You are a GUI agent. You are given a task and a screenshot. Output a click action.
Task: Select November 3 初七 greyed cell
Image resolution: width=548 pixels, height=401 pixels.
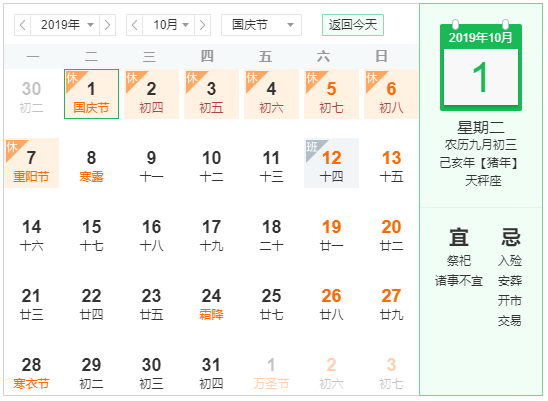tap(391, 371)
